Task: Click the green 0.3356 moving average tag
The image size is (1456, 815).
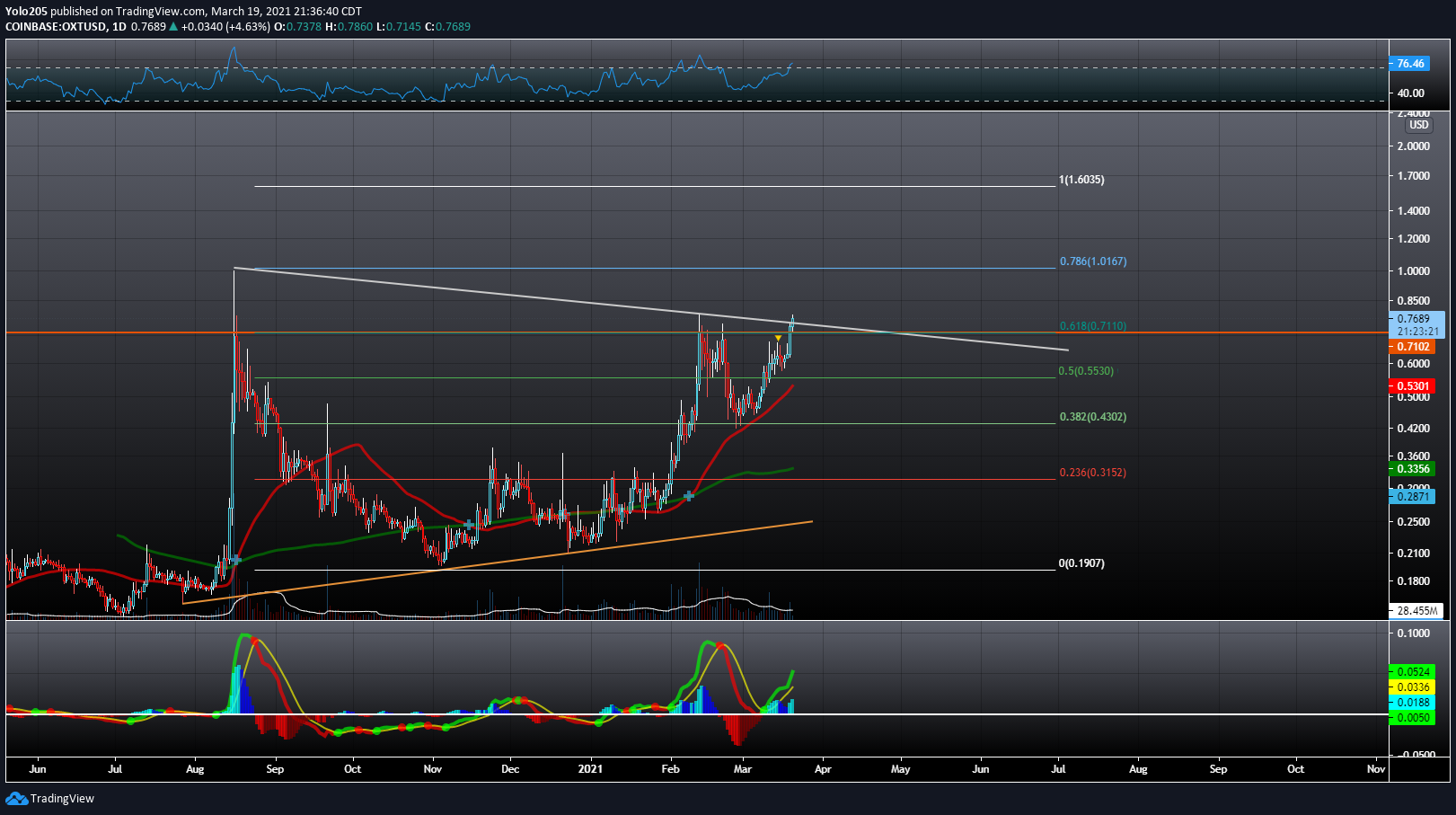Action: tap(1412, 469)
